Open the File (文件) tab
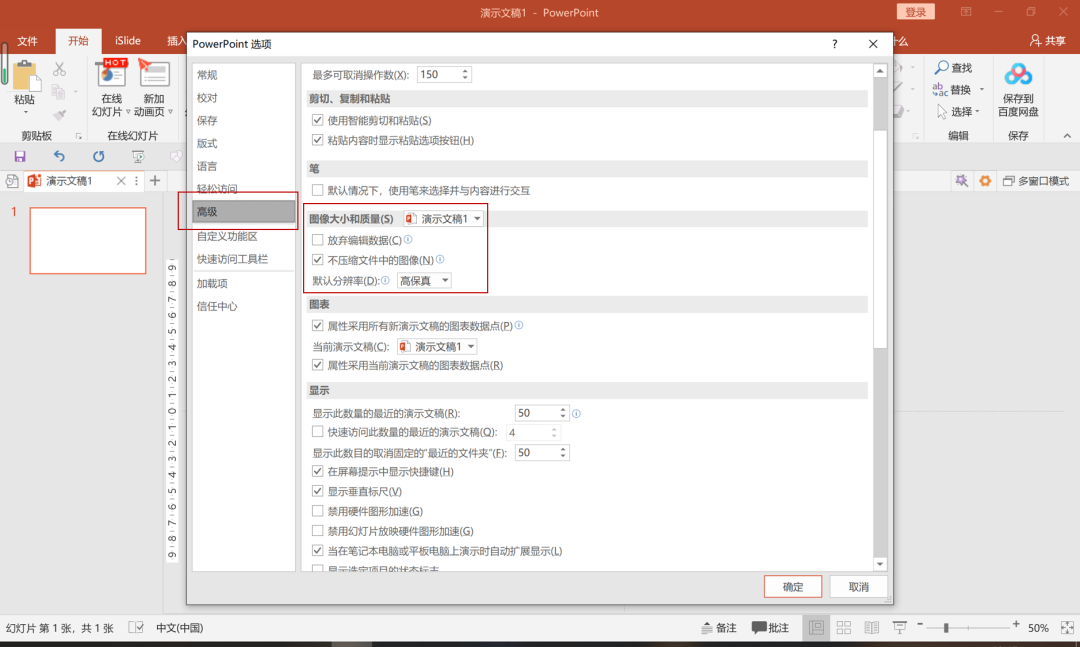Screen dimensions: 1080x647 28,41
